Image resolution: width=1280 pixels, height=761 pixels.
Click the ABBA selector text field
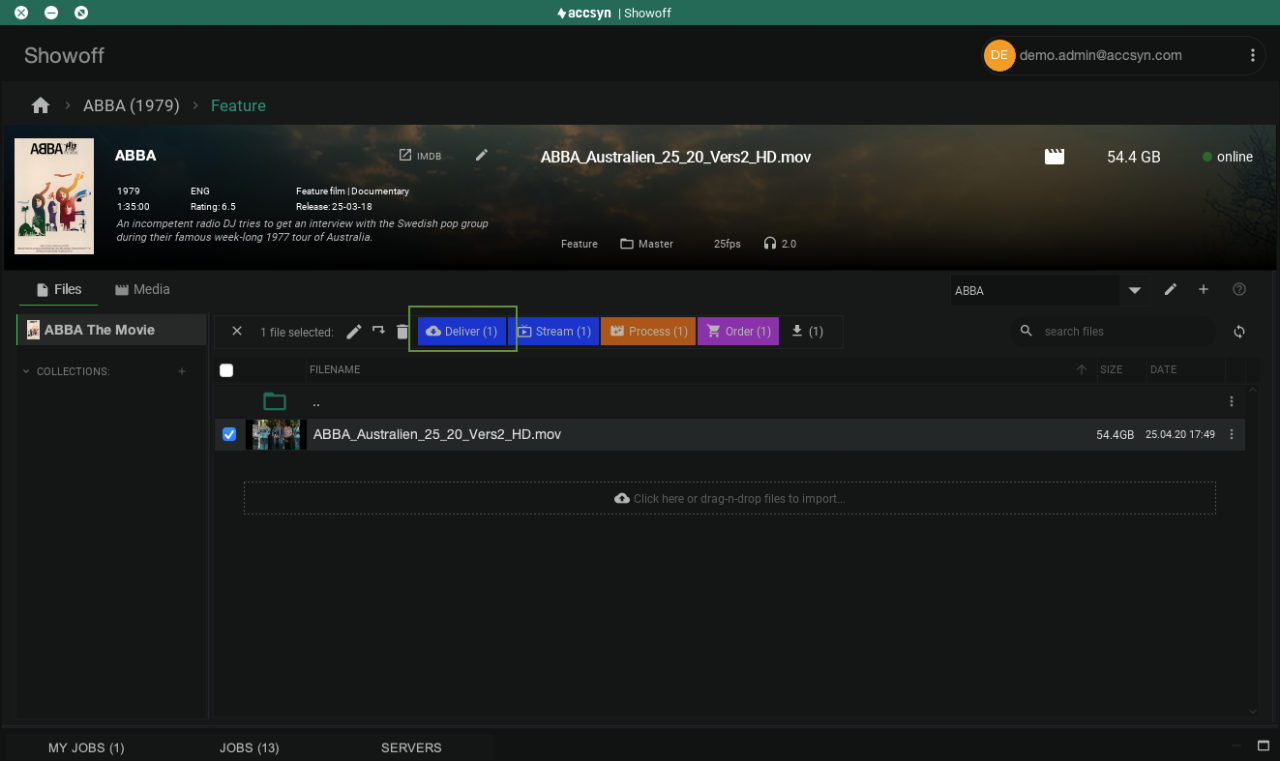1033,290
